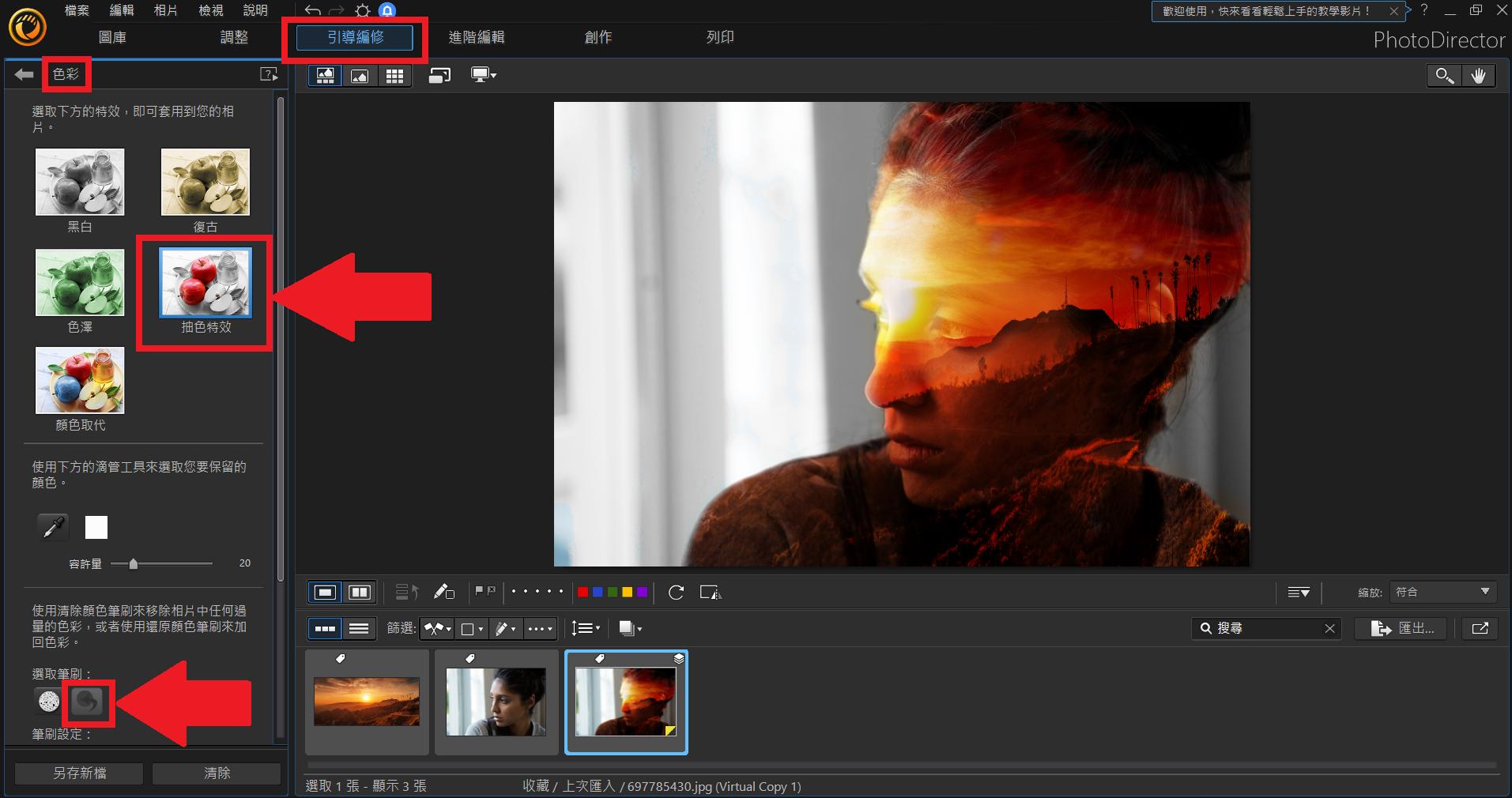Rotate the photo with the circular arrow

[x=676, y=592]
